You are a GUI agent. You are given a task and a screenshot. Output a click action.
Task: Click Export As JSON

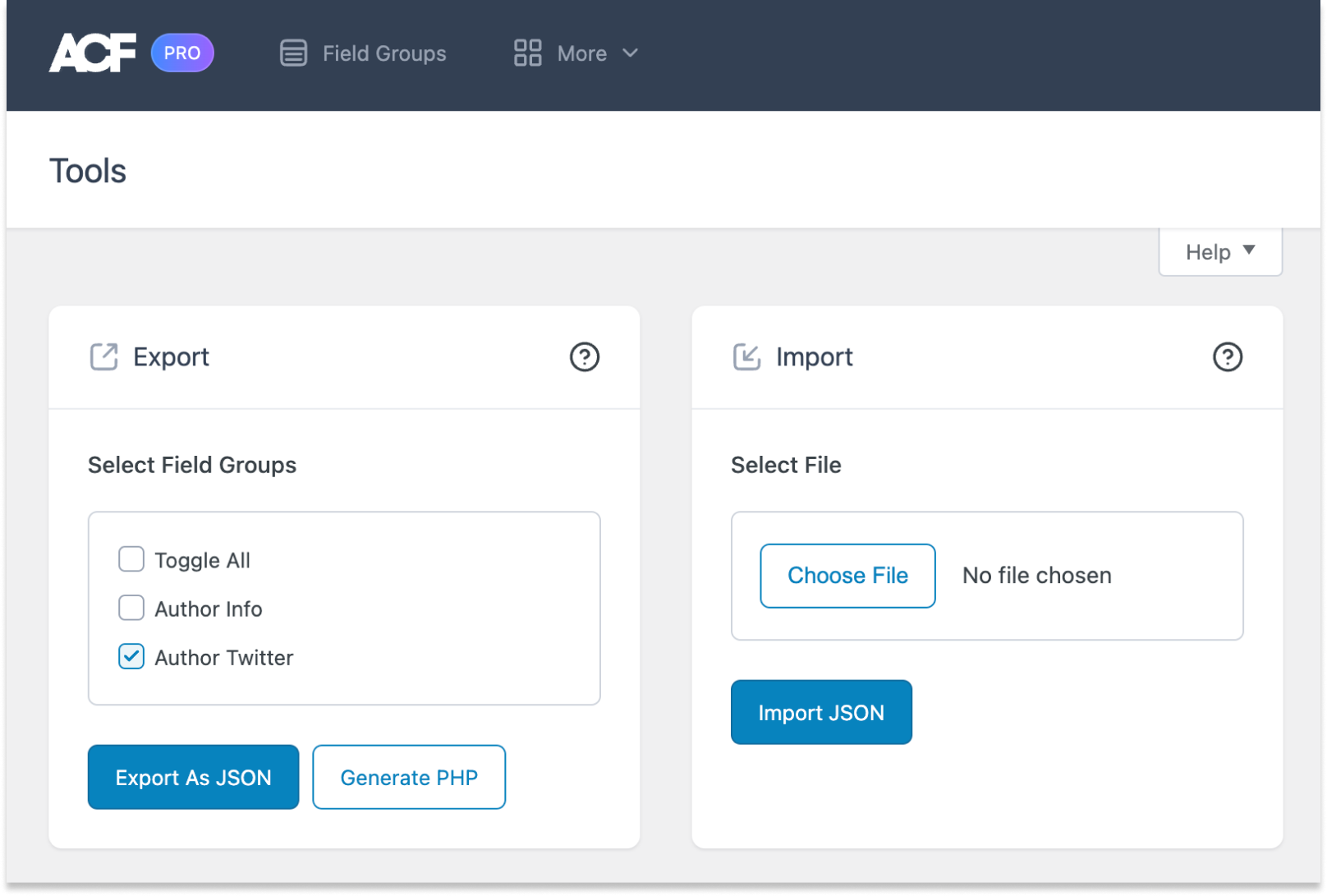193,777
